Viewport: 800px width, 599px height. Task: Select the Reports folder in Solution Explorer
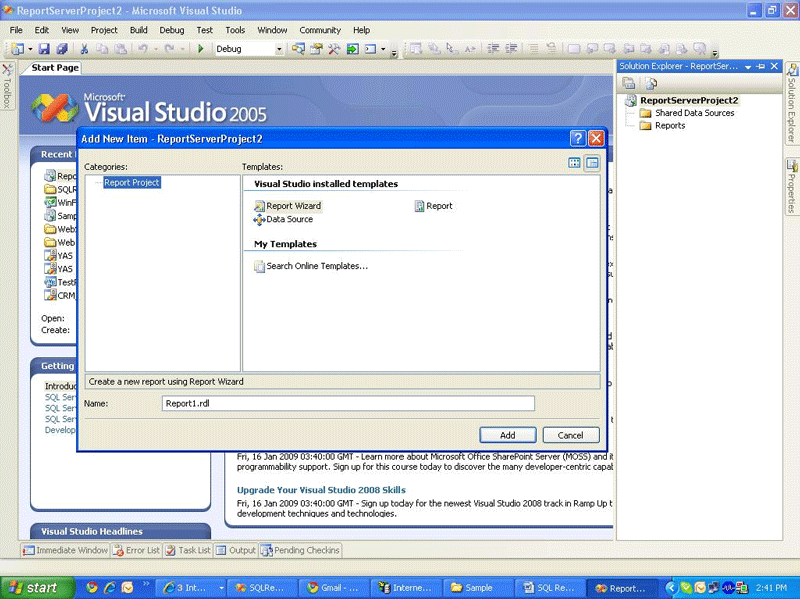point(669,126)
